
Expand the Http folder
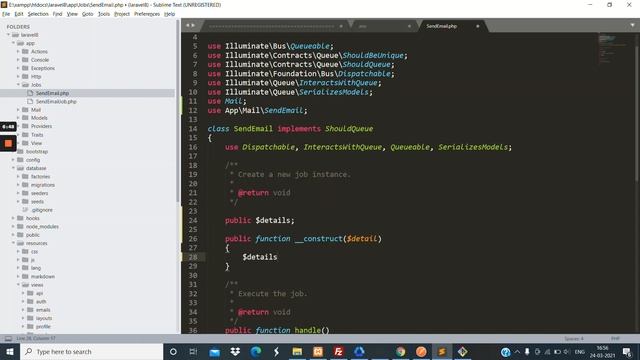coord(18,76)
